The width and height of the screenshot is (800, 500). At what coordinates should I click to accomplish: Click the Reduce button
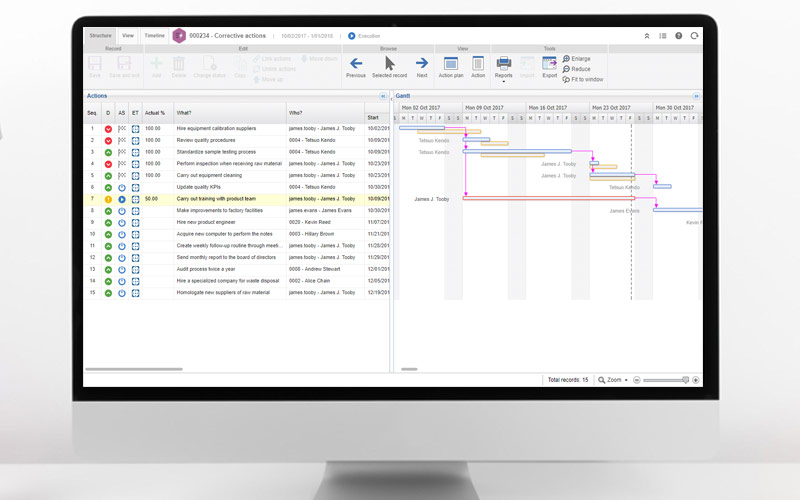pos(576,69)
